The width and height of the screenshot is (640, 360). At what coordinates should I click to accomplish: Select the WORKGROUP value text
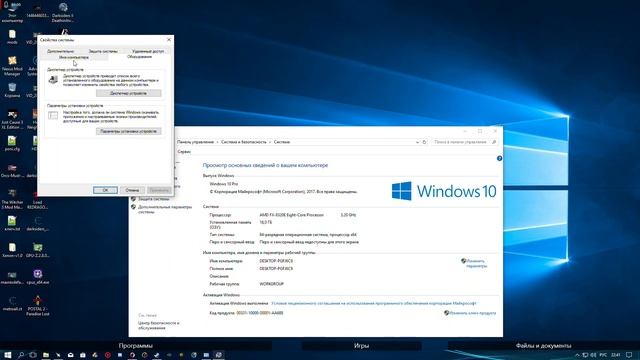click(x=271, y=284)
